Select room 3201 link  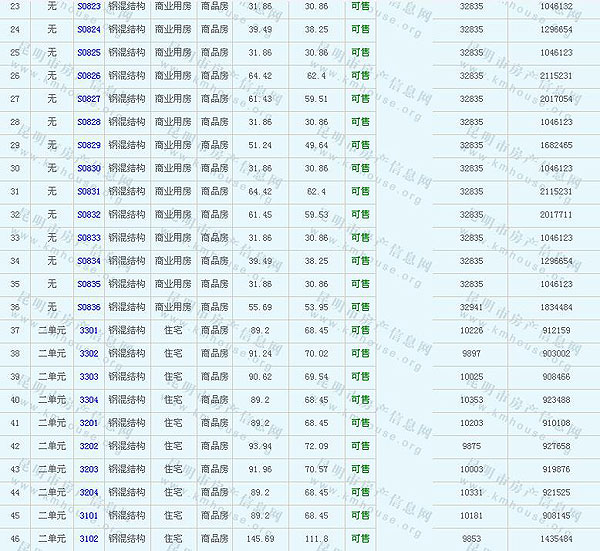coord(88,423)
